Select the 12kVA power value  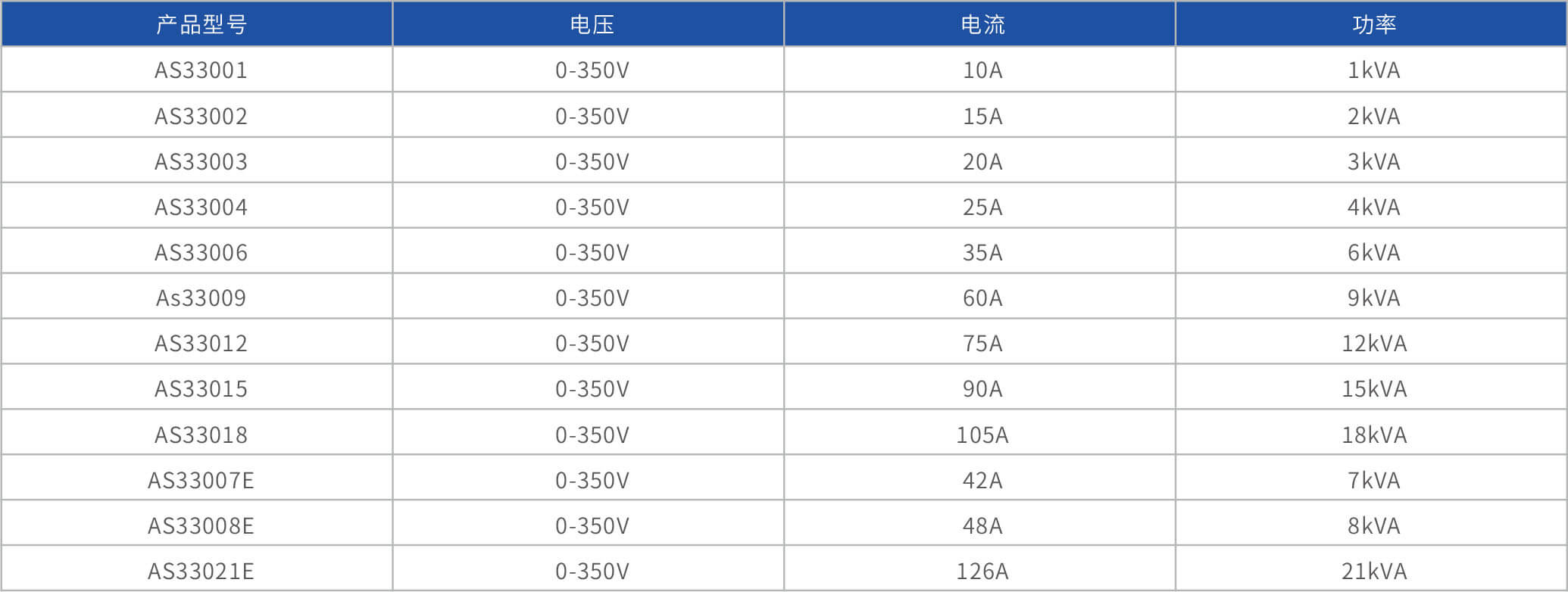click(x=1373, y=343)
